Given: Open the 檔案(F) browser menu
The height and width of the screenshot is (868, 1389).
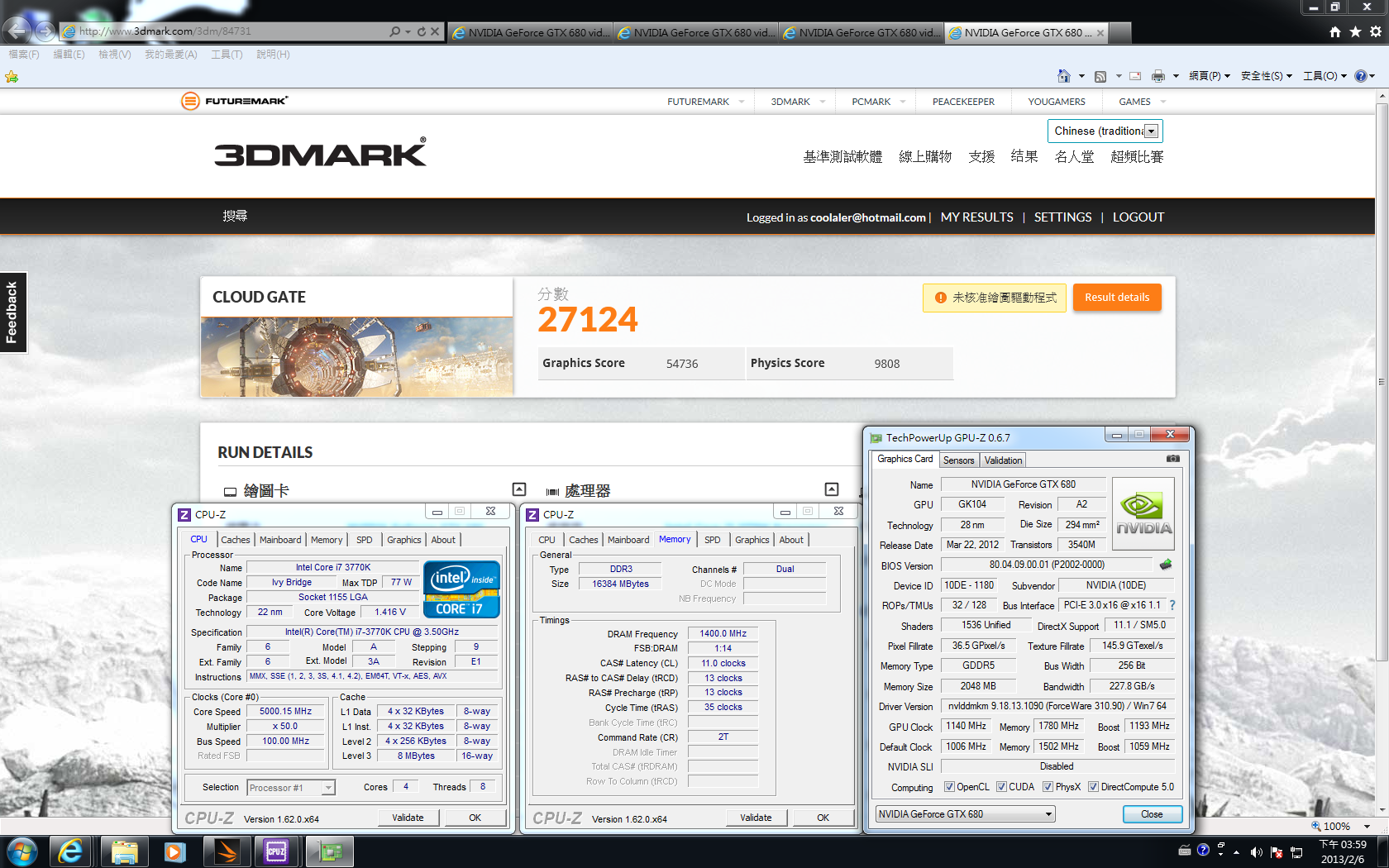Looking at the screenshot, I should coord(23,55).
